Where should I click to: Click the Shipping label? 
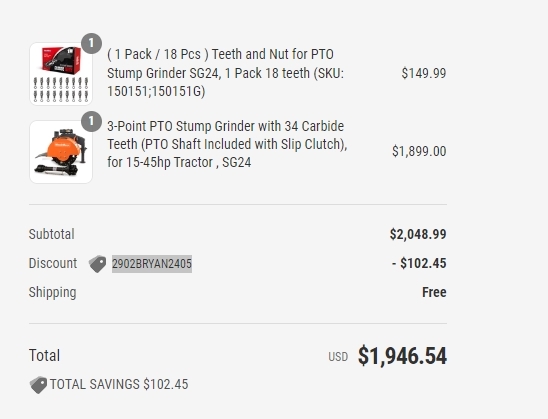tap(52, 292)
